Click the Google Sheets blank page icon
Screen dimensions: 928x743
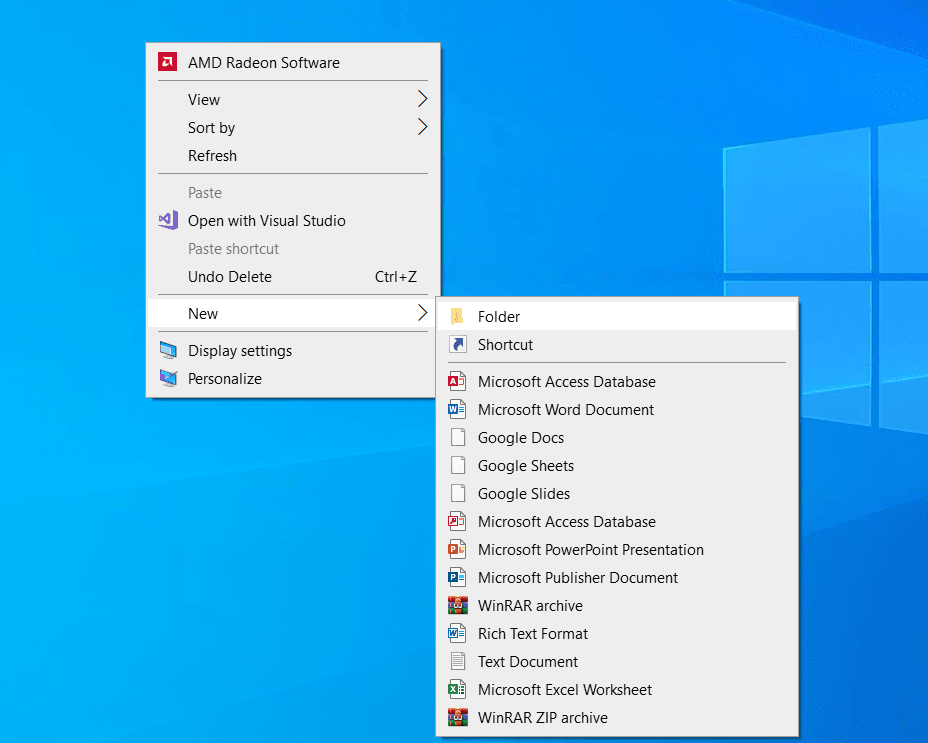[x=457, y=465]
